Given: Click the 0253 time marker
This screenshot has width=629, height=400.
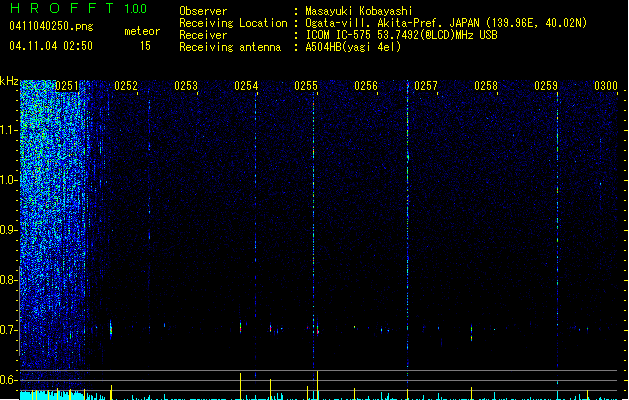Looking at the screenshot, I should [x=186, y=86].
